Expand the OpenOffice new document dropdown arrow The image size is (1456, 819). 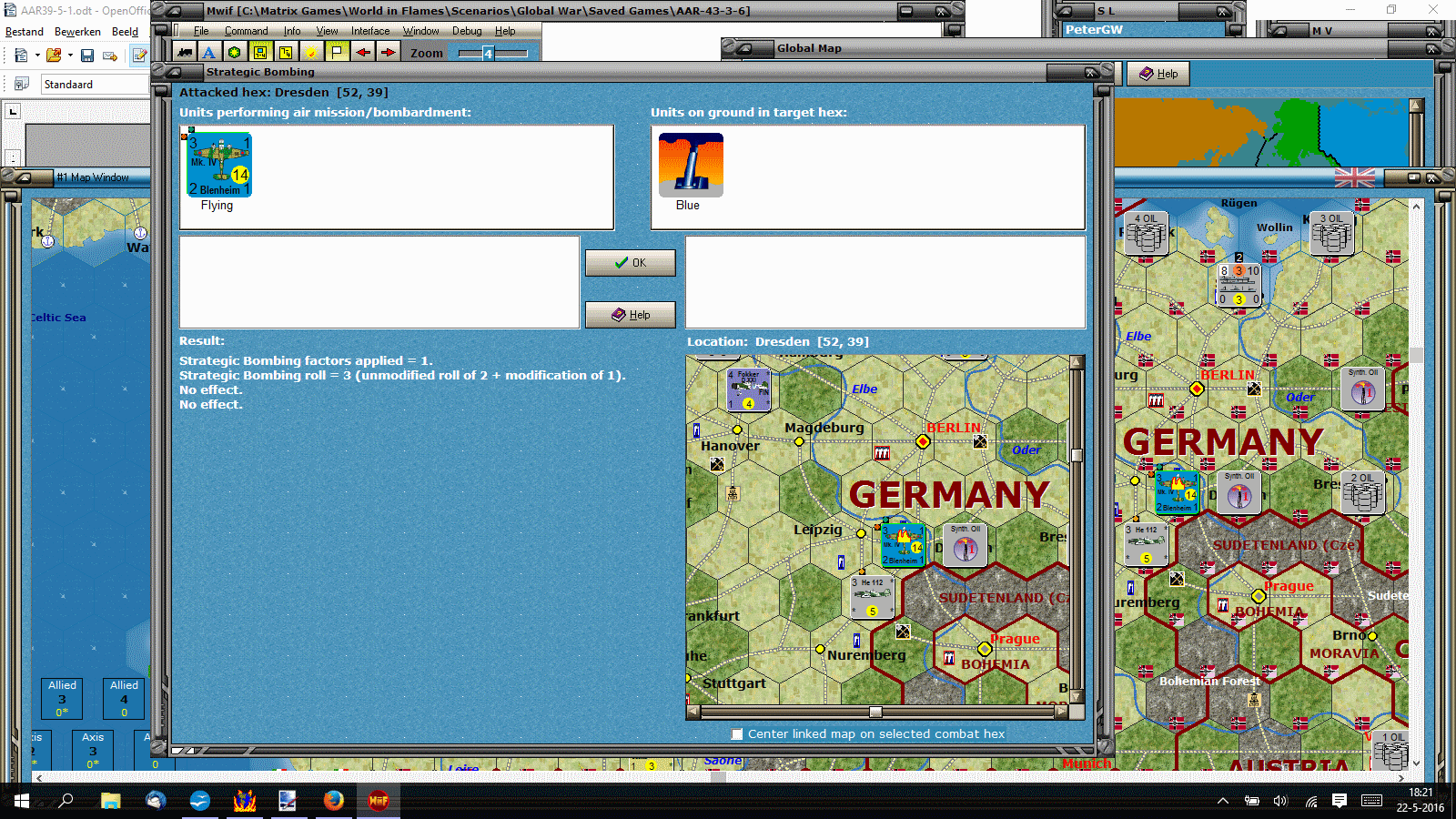[37, 56]
